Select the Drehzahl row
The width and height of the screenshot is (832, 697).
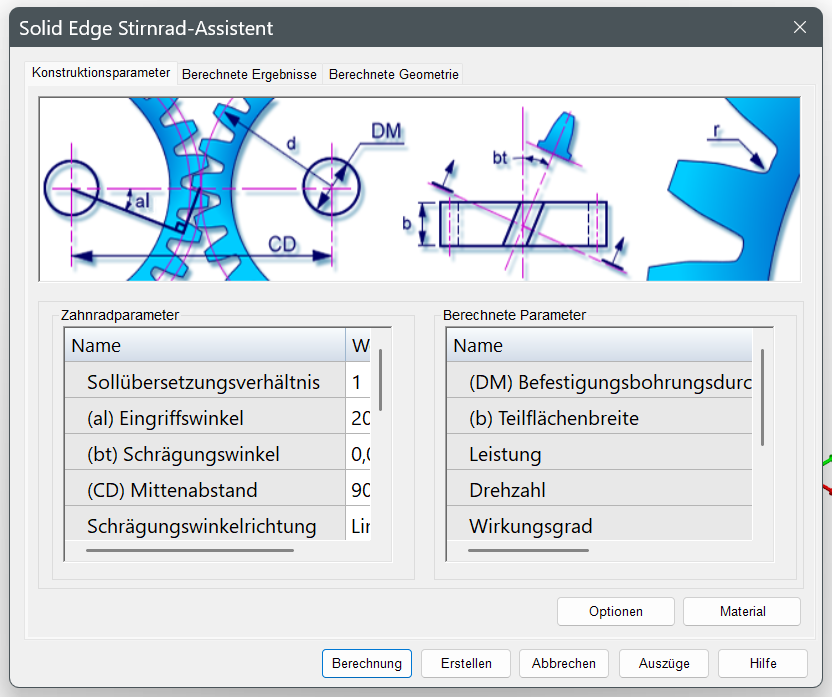point(600,490)
